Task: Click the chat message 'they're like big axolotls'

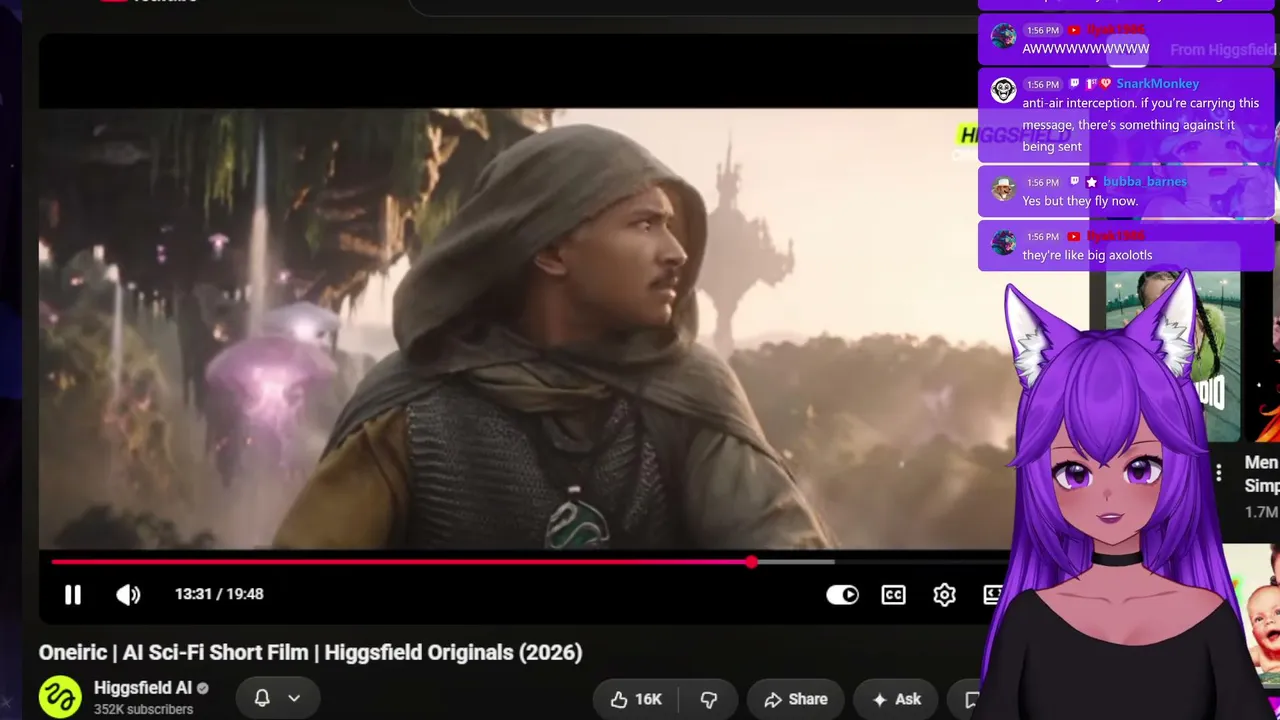Action: (x=1087, y=255)
